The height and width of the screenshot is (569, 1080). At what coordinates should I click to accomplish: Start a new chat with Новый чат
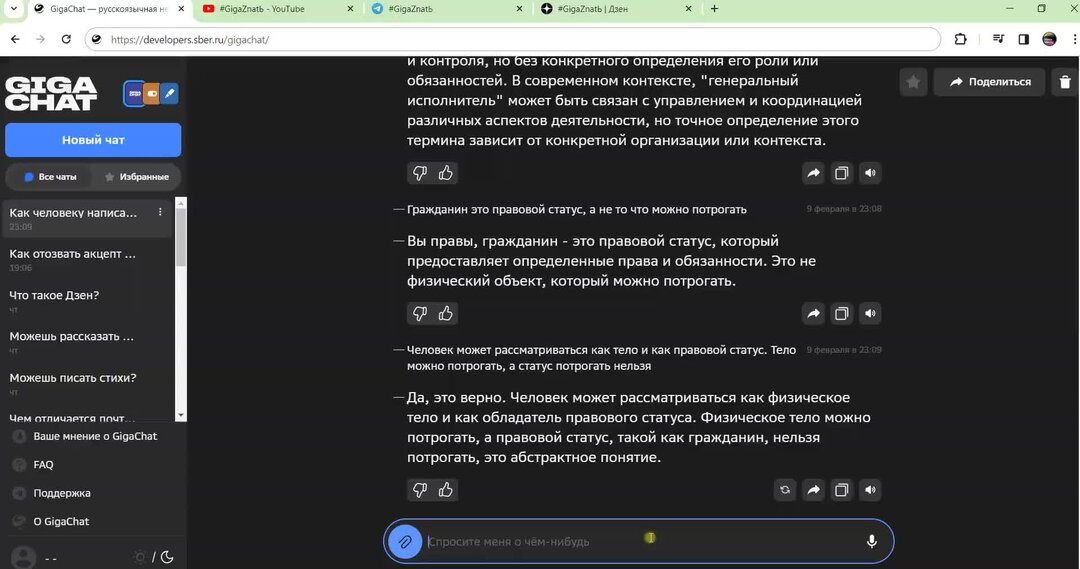[93, 140]
